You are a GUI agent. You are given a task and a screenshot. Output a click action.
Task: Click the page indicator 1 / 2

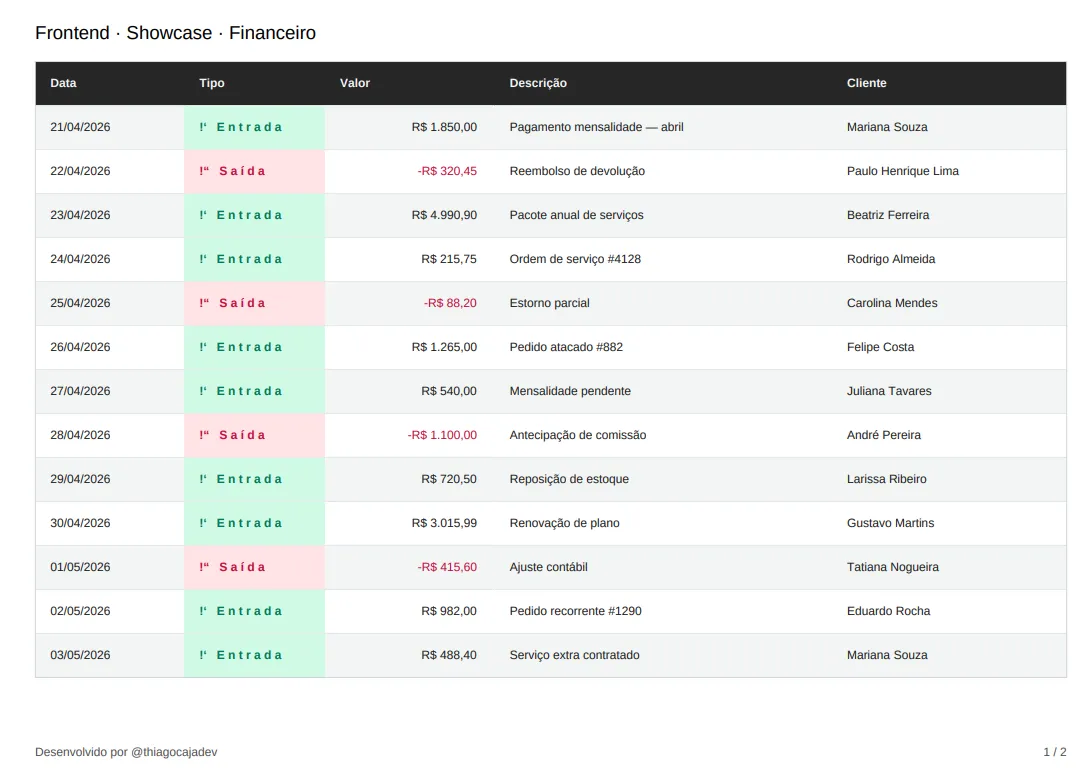1055,752
